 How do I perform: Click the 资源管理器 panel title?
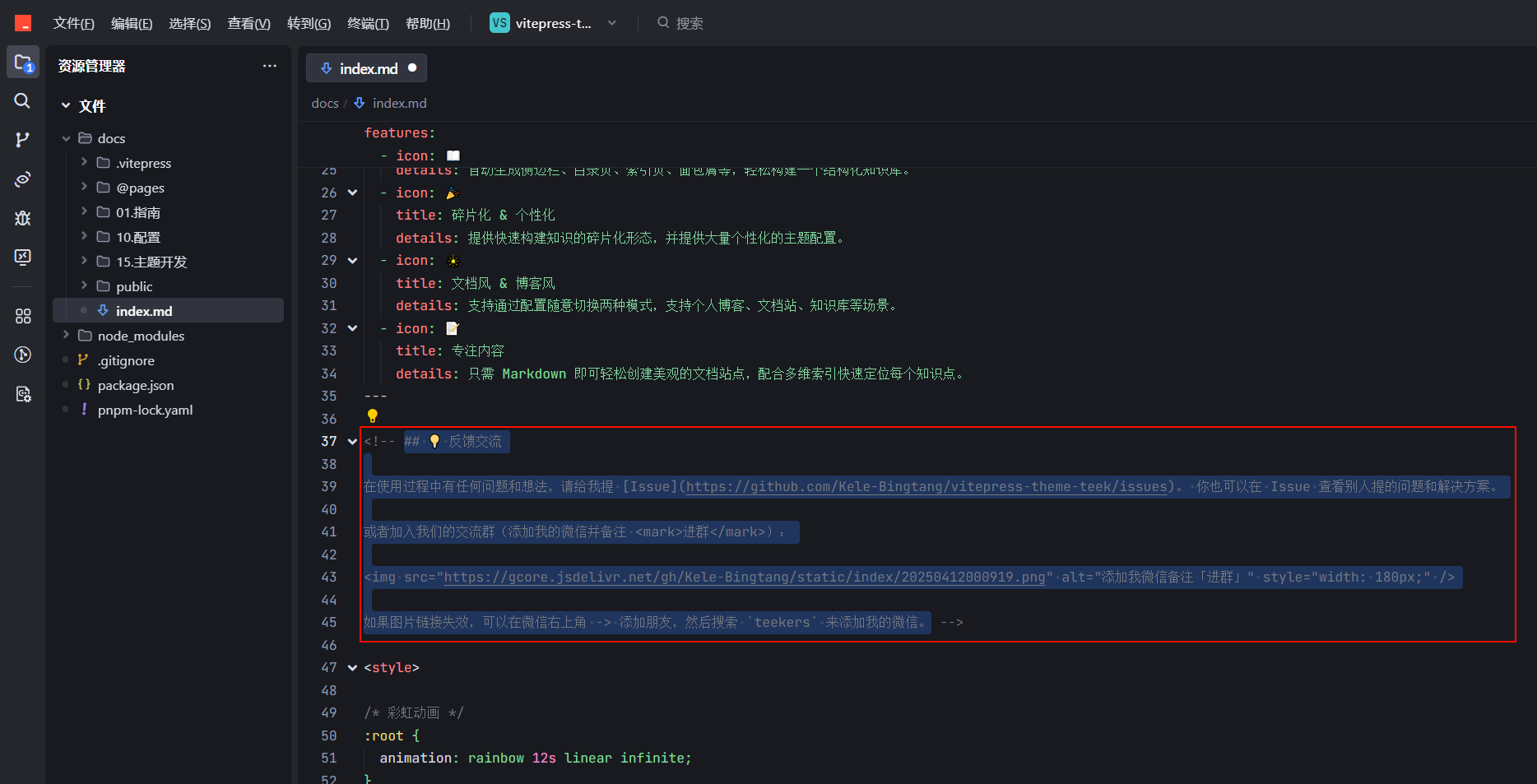click(x=92, y=66)
